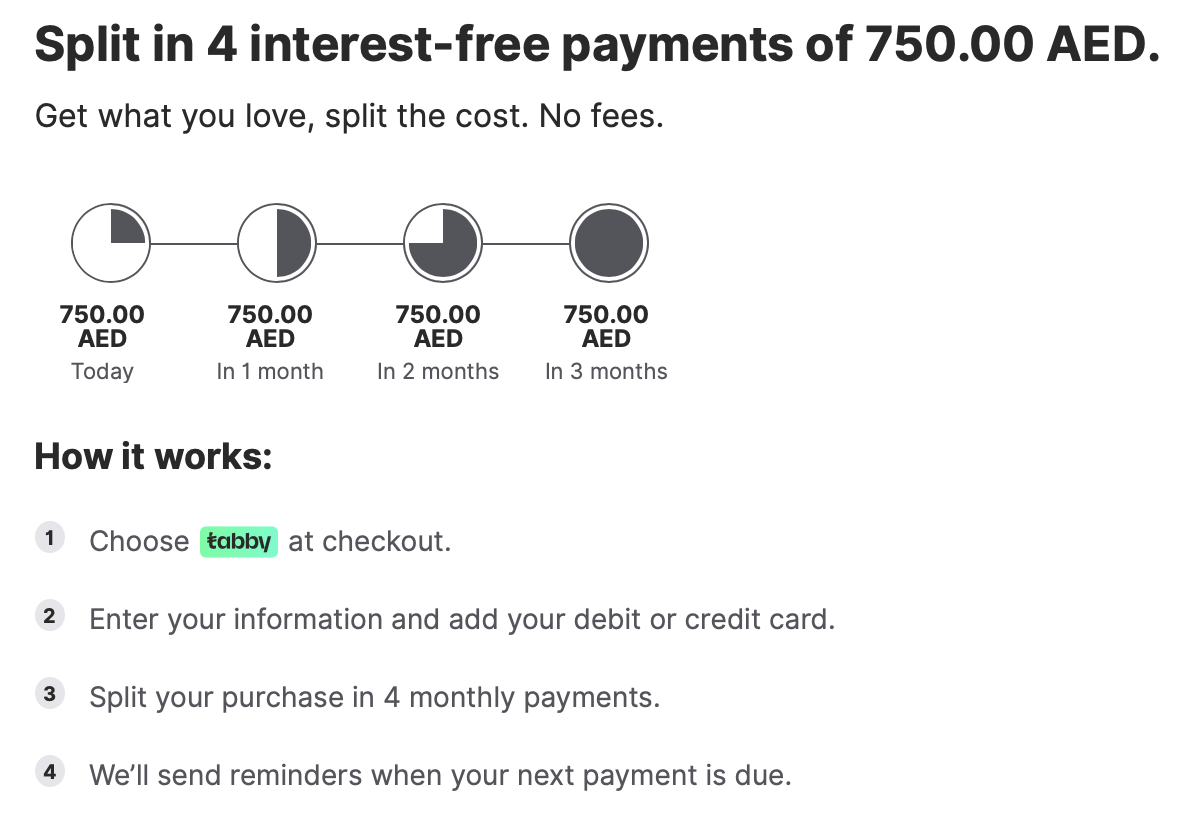Click the green tabby logo badge
The image size is (1198, 834).
click(x=238, y=541)
